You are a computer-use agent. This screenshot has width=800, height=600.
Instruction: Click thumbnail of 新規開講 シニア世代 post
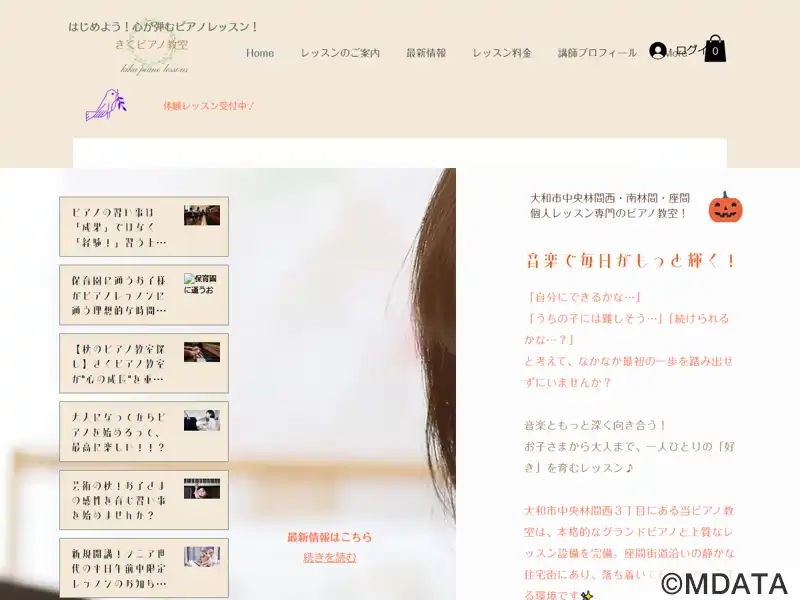202,557
